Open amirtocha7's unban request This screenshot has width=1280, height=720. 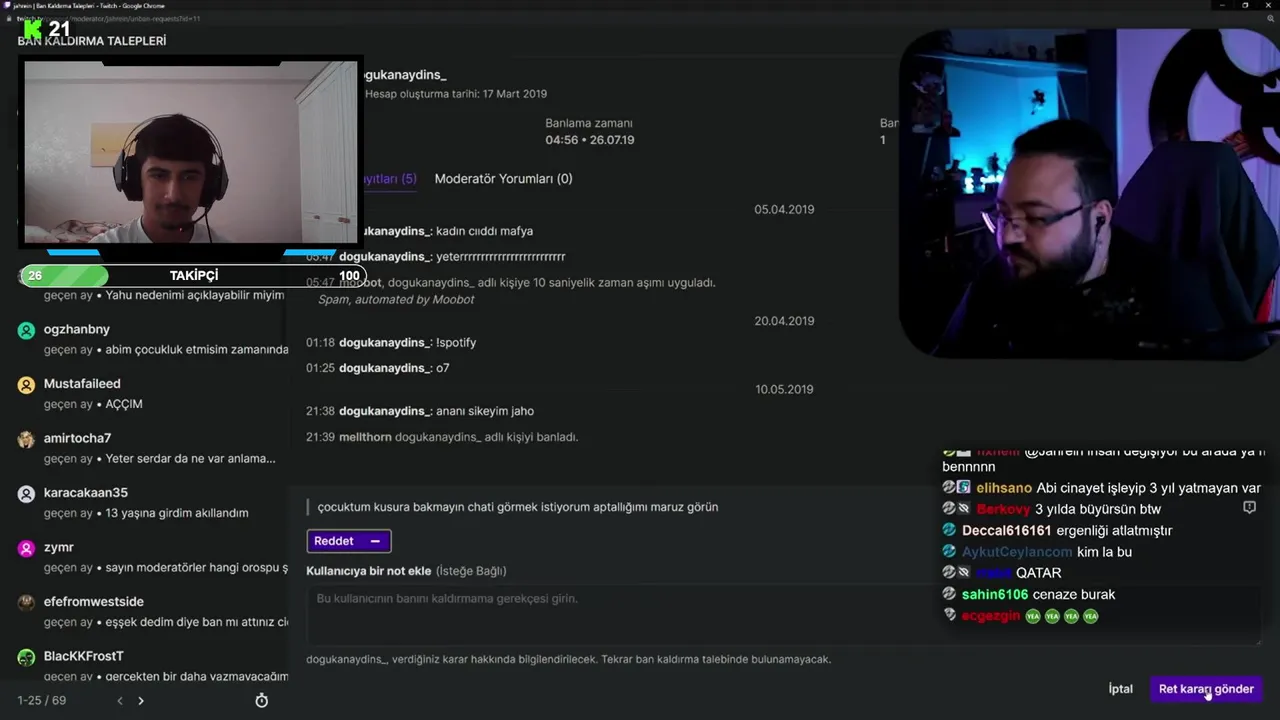(x=152, y=448)
